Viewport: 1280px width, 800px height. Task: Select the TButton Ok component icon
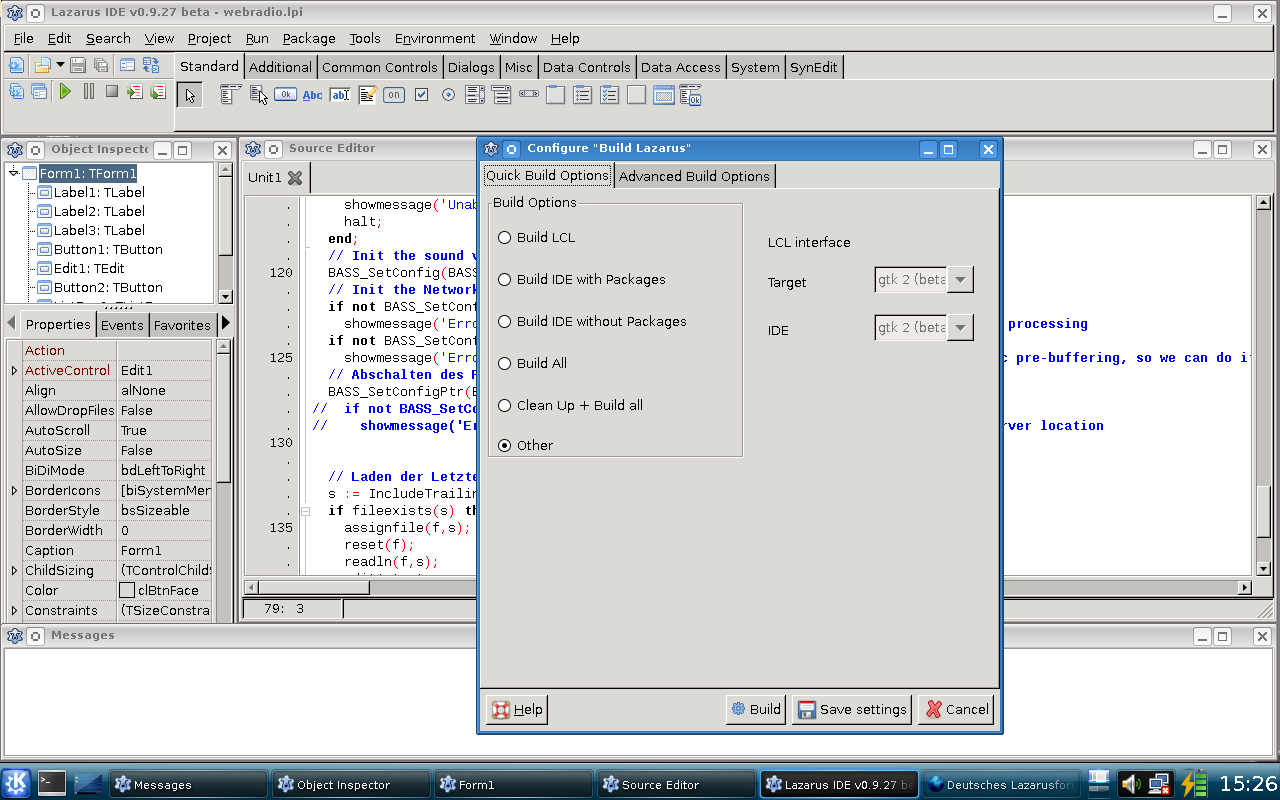pyautogui.click(x=286, y=95)
